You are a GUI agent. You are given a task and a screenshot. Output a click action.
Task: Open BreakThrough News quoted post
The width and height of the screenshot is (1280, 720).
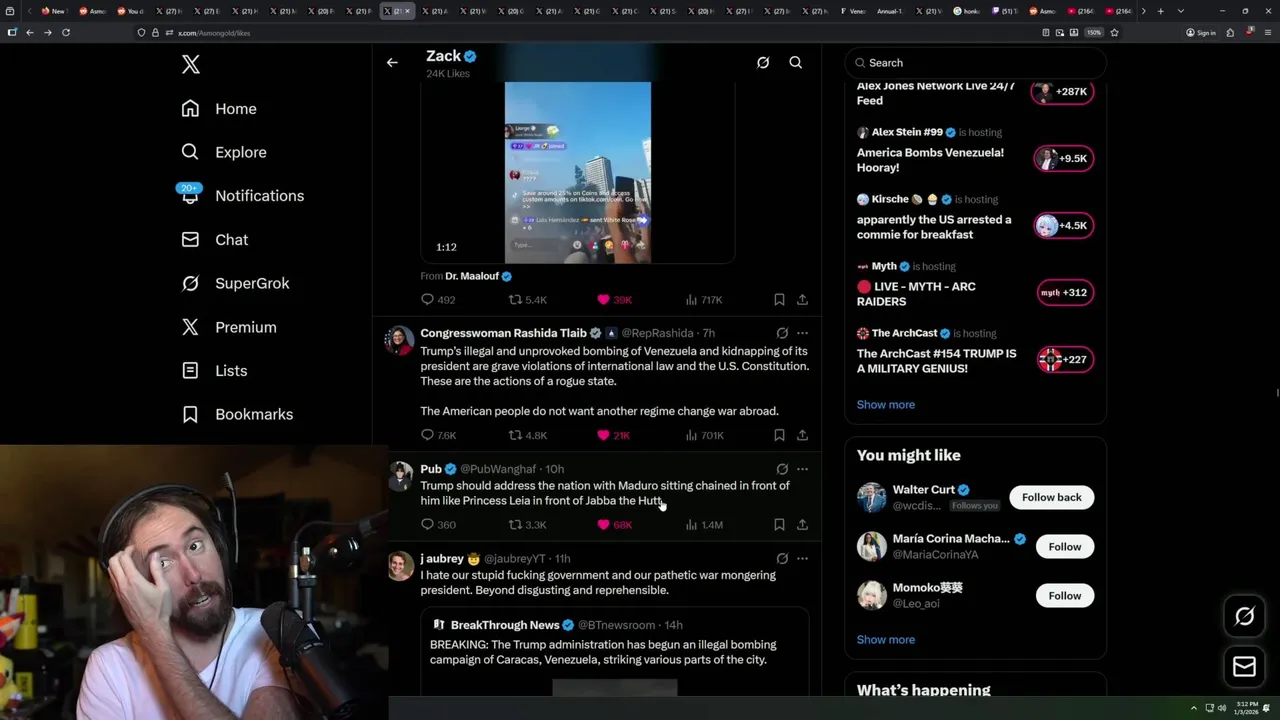[x=614, y=653]
